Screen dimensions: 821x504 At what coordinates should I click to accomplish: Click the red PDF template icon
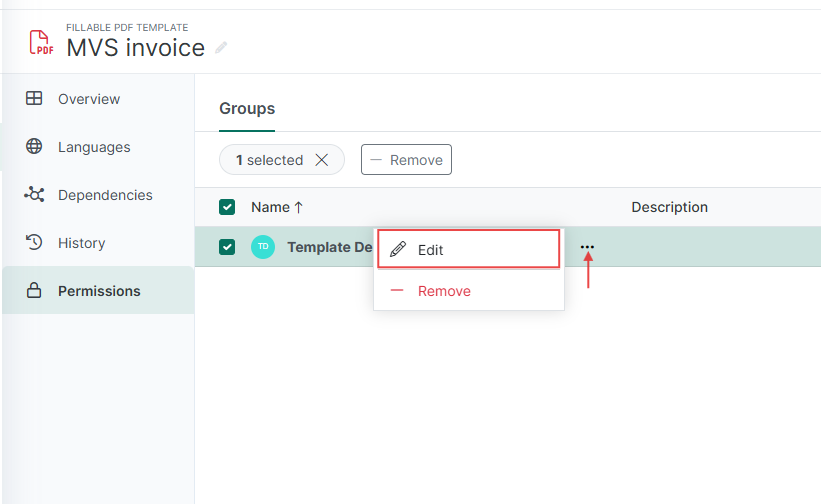click(x=41, y=42)
